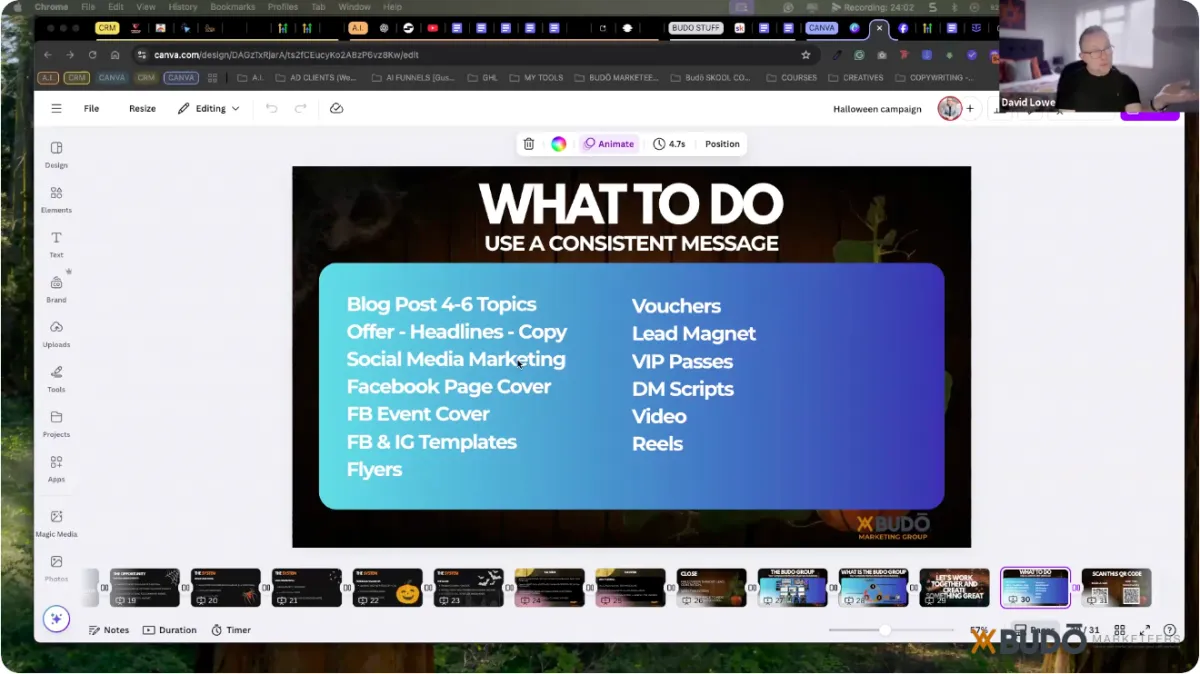This screenshot has height=674, width=1200.
Task: Open the 4.7s page duration setting
Action: (669, 144)
